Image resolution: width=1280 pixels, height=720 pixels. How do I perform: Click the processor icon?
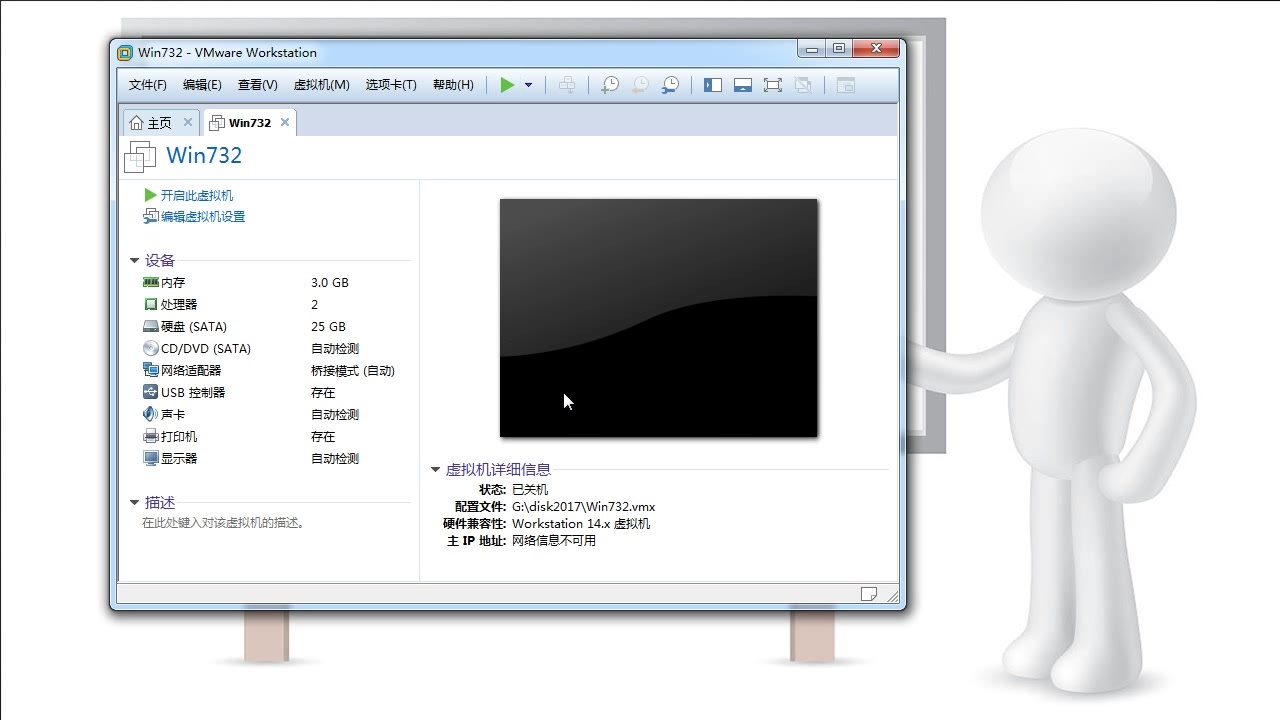point(151,305)
